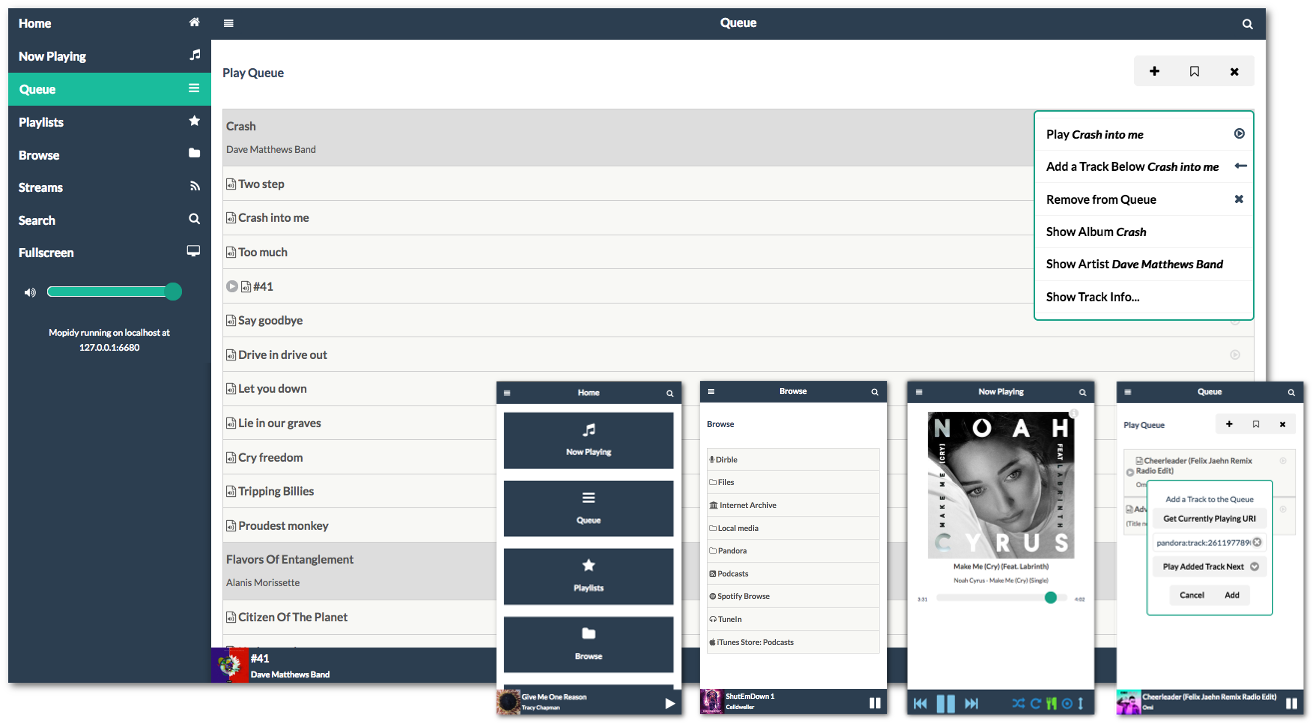1312x723 pixels.
Task: Clear the queue with the X icon
Action: point(1234,70)
